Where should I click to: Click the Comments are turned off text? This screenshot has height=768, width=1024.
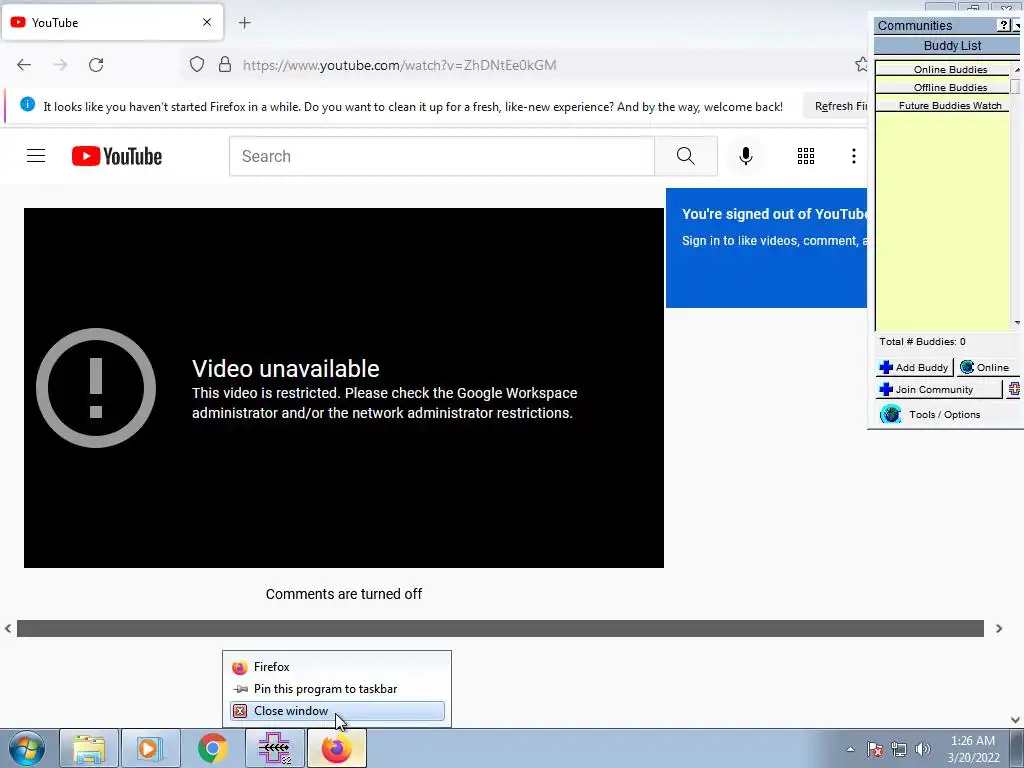coord(344,594)
